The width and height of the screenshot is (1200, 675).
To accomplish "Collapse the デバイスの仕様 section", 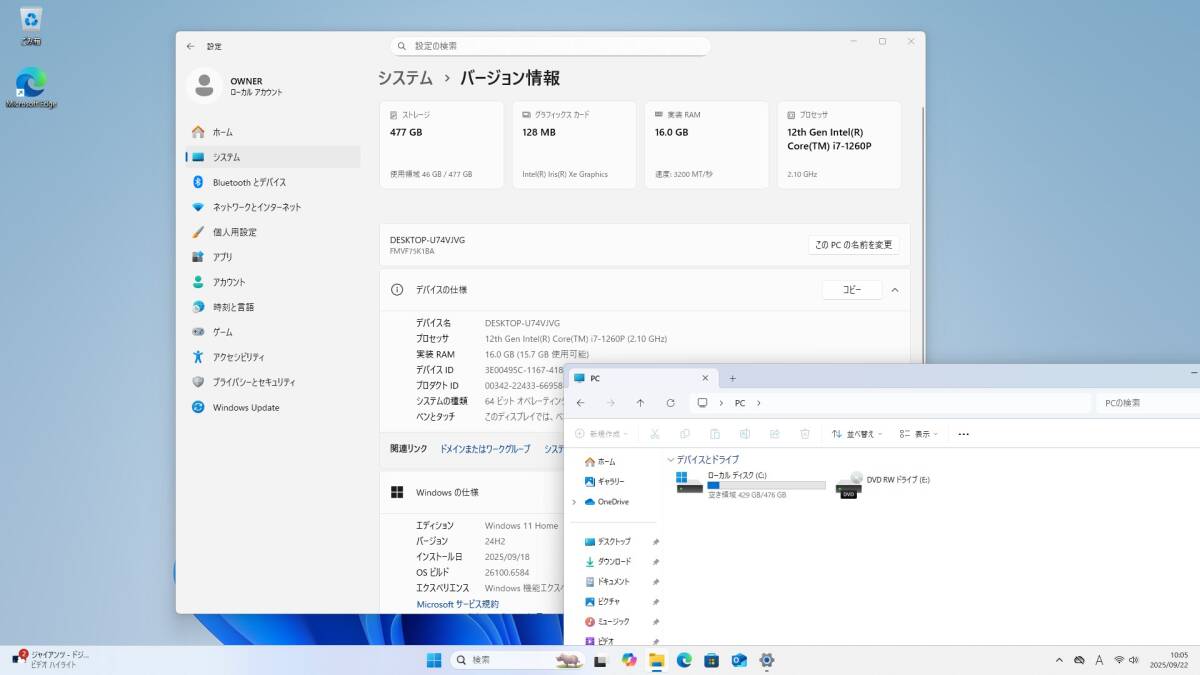I will (x=895, y=289).
